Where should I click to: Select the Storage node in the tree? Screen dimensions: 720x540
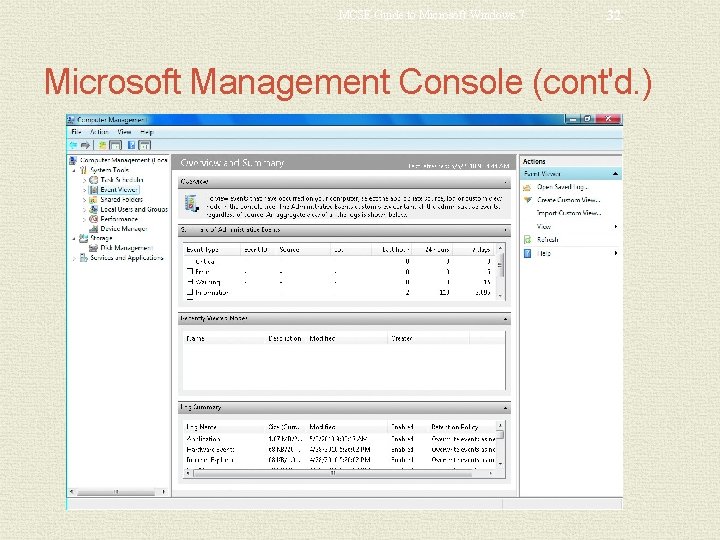tap(101, 238)
